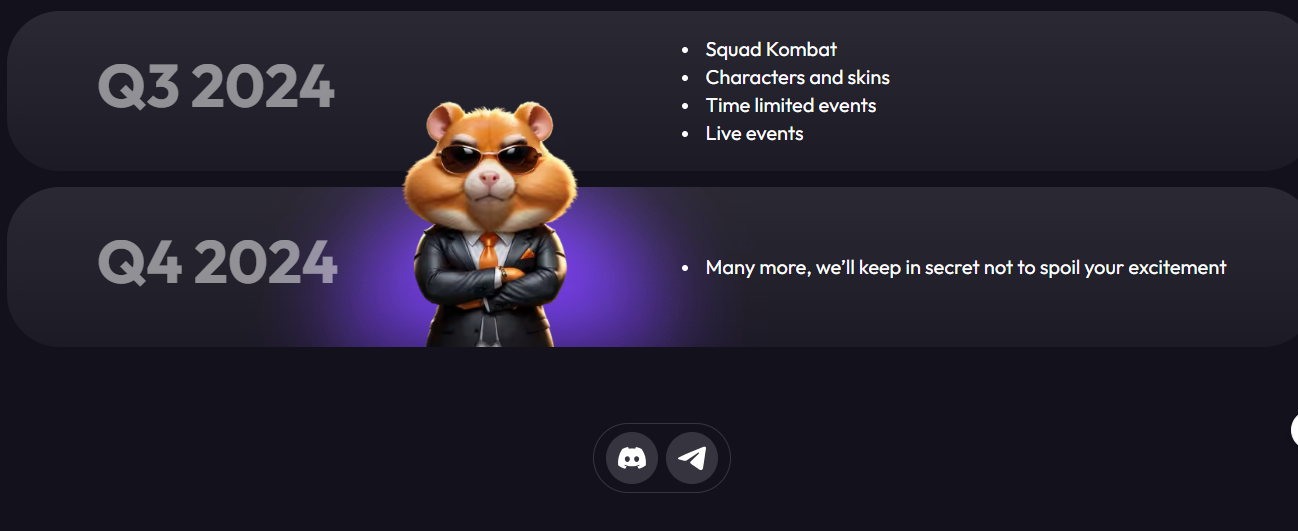The width and height of the screenshot is (1298, 531).
Task: Click the Characters and skins item
Action: 797,77
